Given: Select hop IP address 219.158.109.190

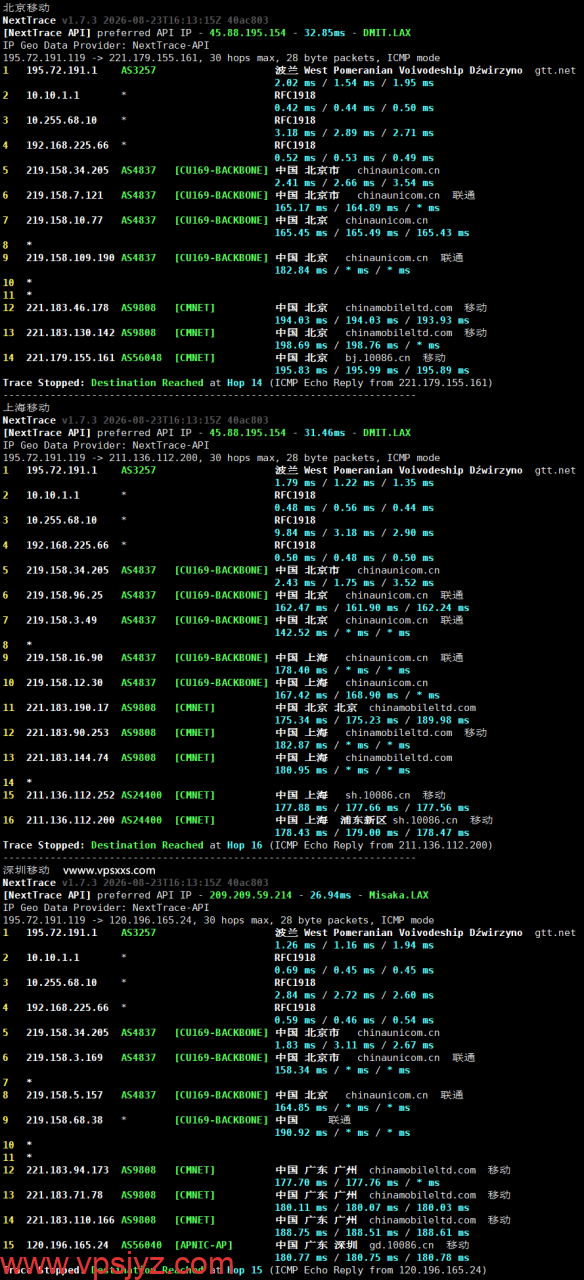Looking at the screenshot, I should tap(71, 258).
